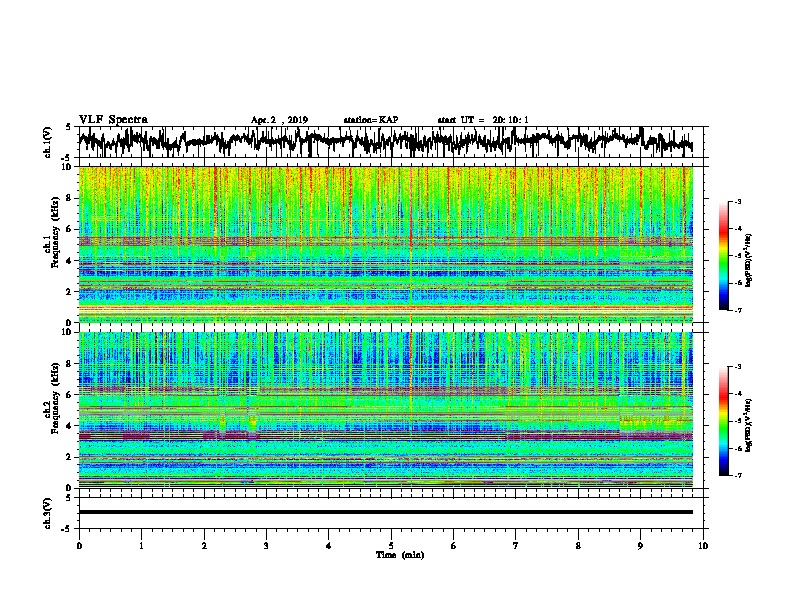Click time axis tick label "1"
This screenshot has width=792, height=612.
point(142,546)
